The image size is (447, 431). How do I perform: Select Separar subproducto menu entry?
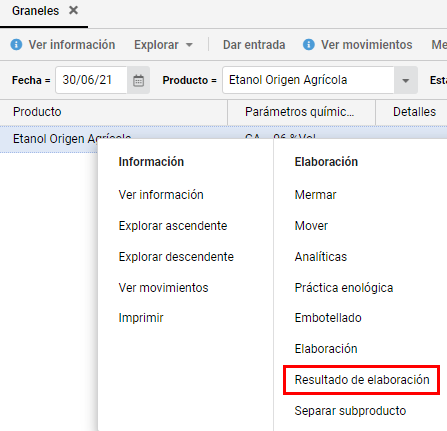(x=350, y=411)
